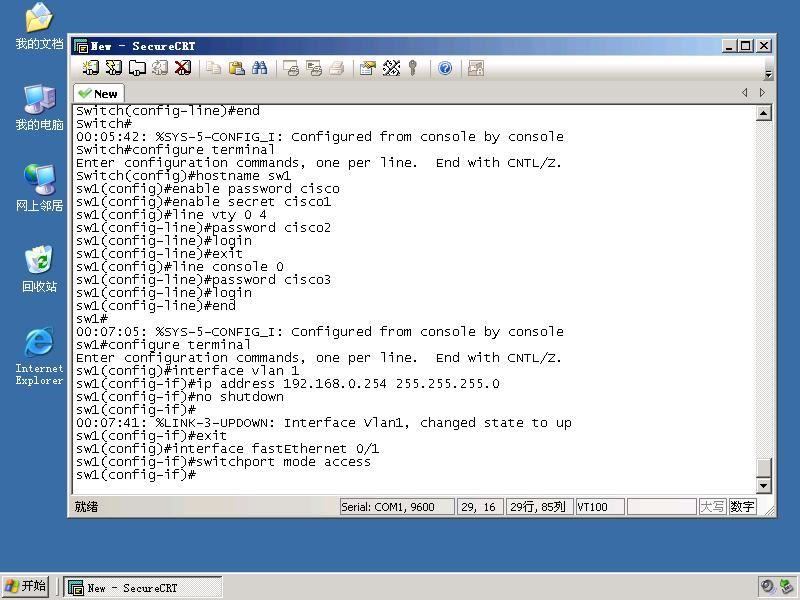
Task: Click the 'line console 0' command line
Action: (180, 267)
